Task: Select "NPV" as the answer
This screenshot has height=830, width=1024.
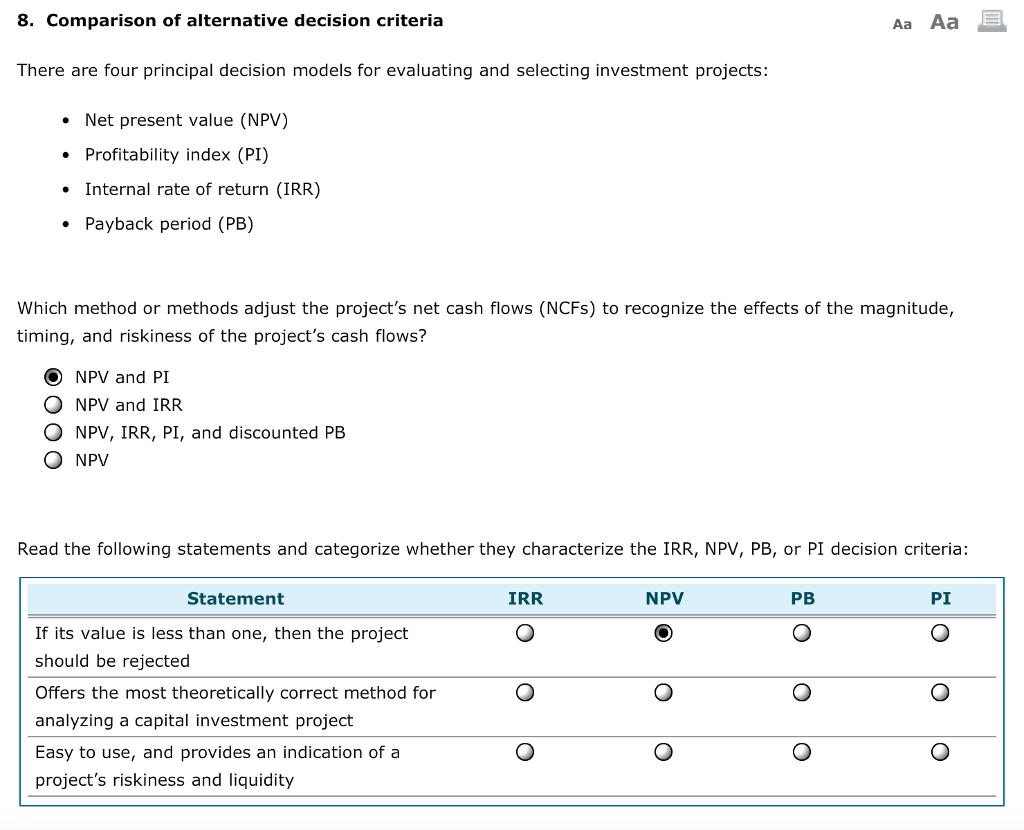Action: click(53, 460)
